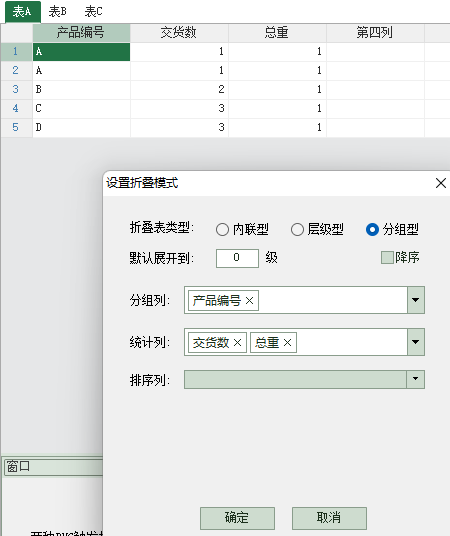Switch to the 表B tab

[57, 12]
